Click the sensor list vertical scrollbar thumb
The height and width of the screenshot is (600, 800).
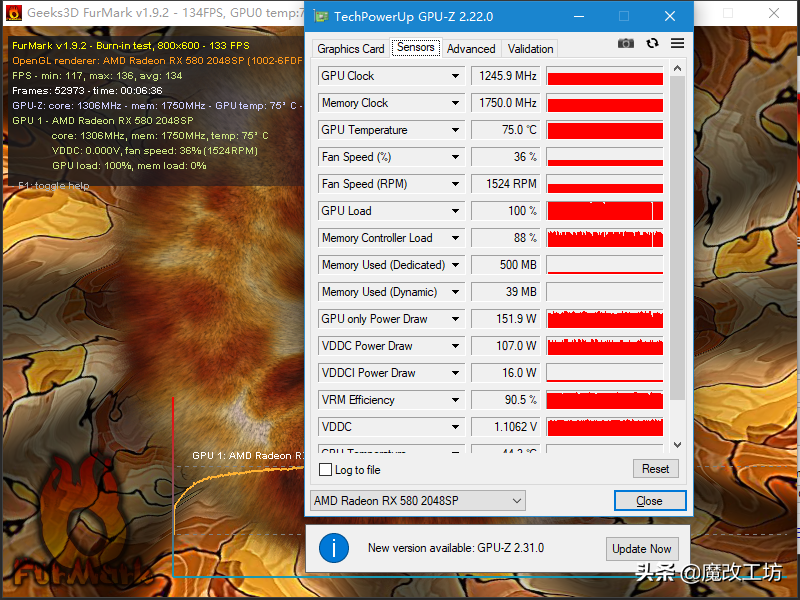[678, 238]
